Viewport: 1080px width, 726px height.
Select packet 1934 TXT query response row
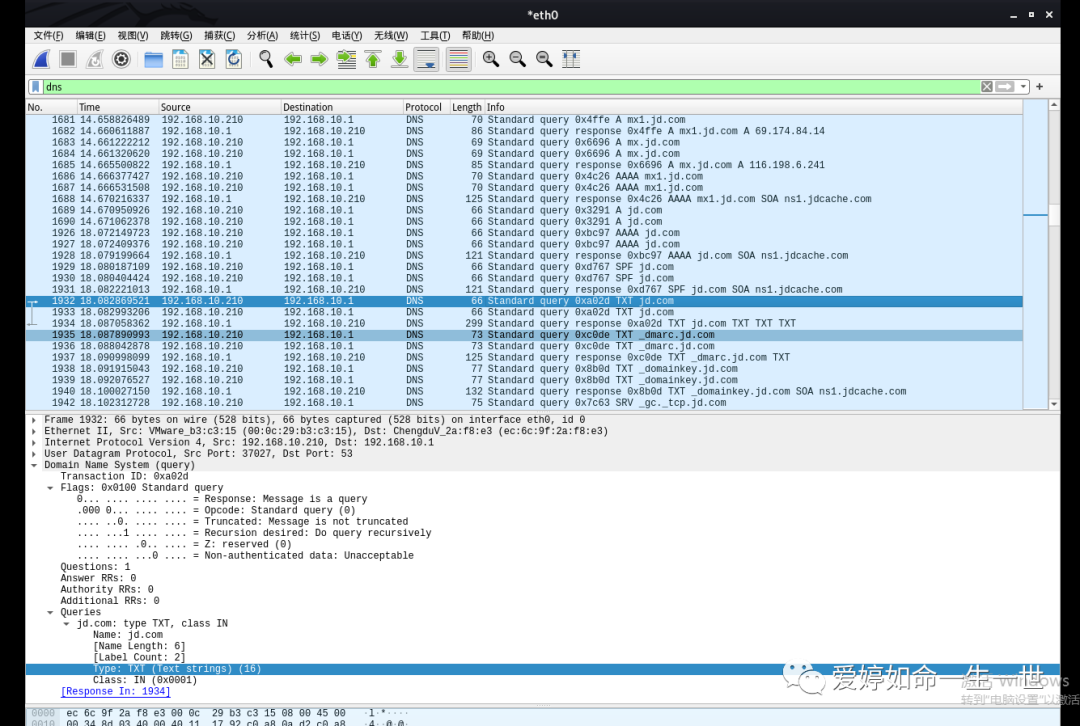tap(523, 324)
